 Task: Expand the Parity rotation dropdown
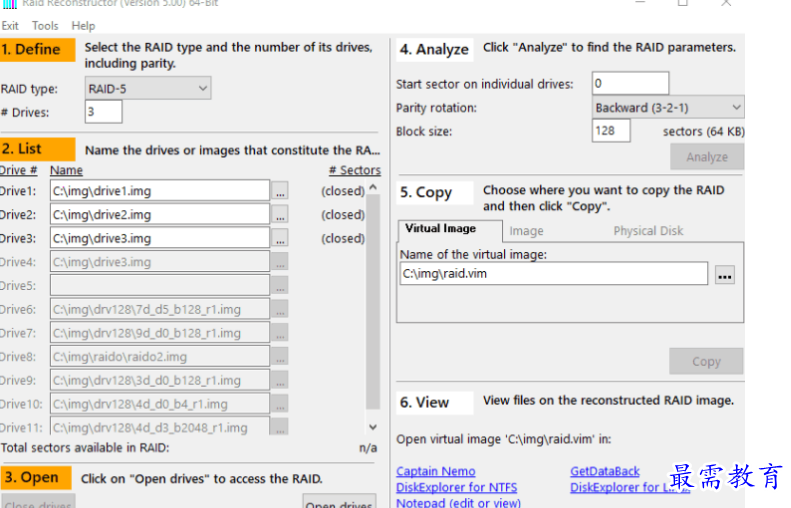pyautogui.click(x=667, y=107)
